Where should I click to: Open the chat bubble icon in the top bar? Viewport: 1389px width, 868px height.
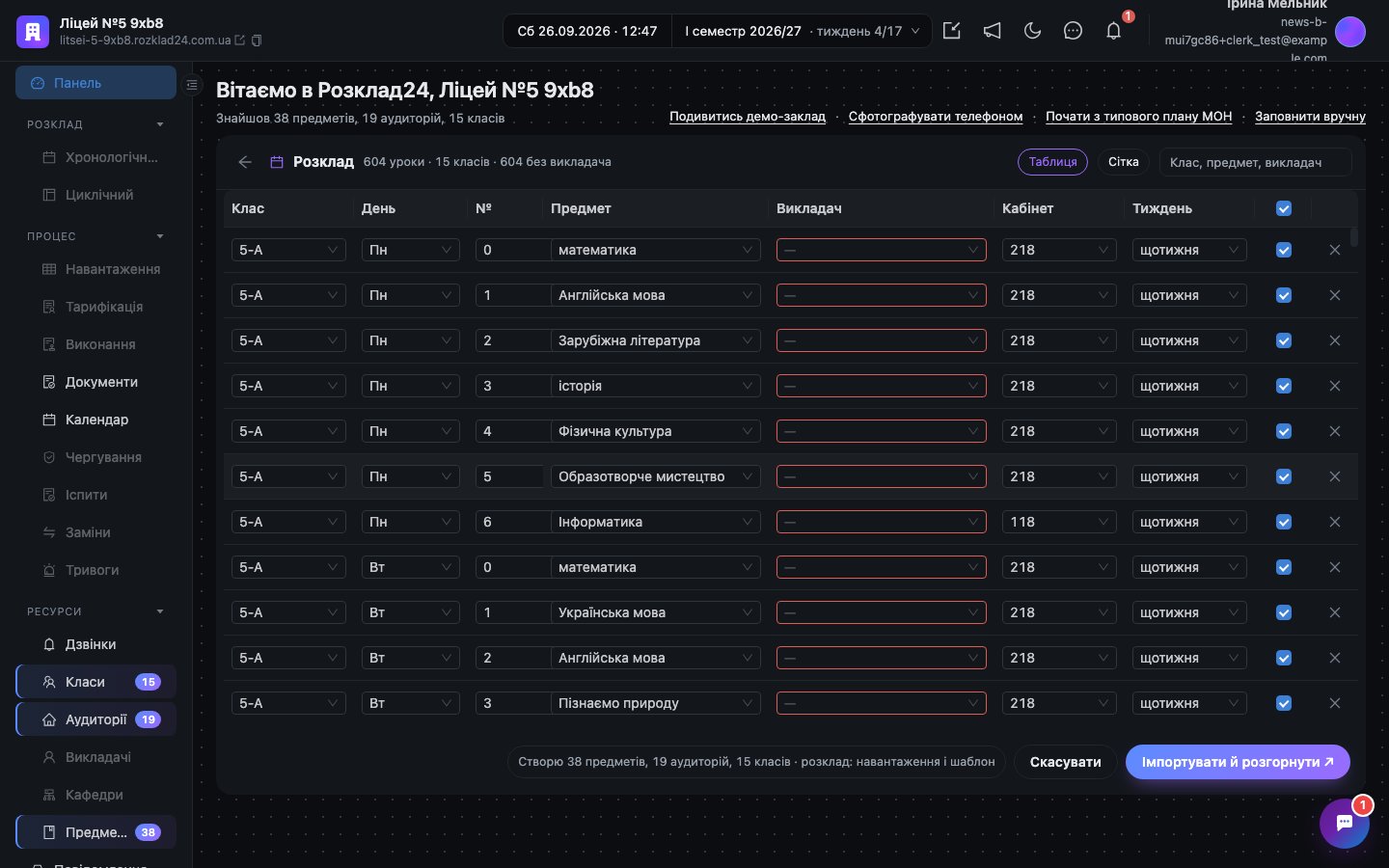[1073, 31]
